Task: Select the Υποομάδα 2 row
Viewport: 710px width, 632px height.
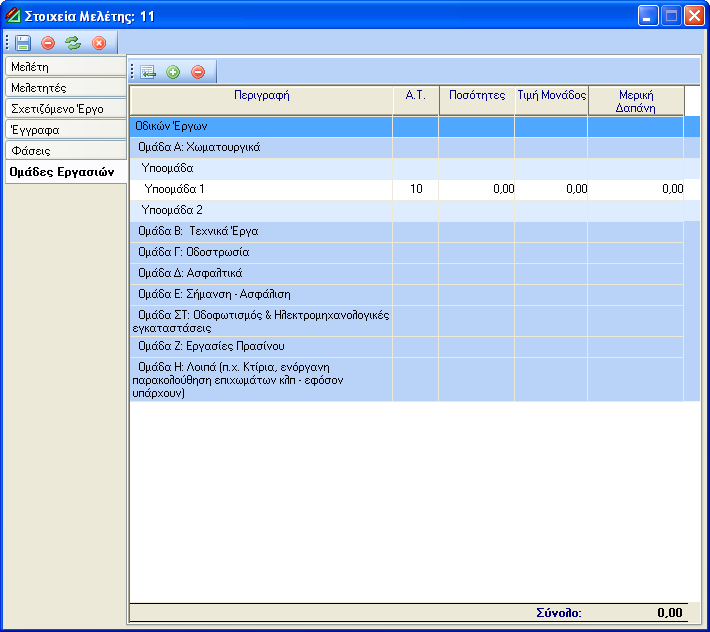Action: tap(415, 210)
